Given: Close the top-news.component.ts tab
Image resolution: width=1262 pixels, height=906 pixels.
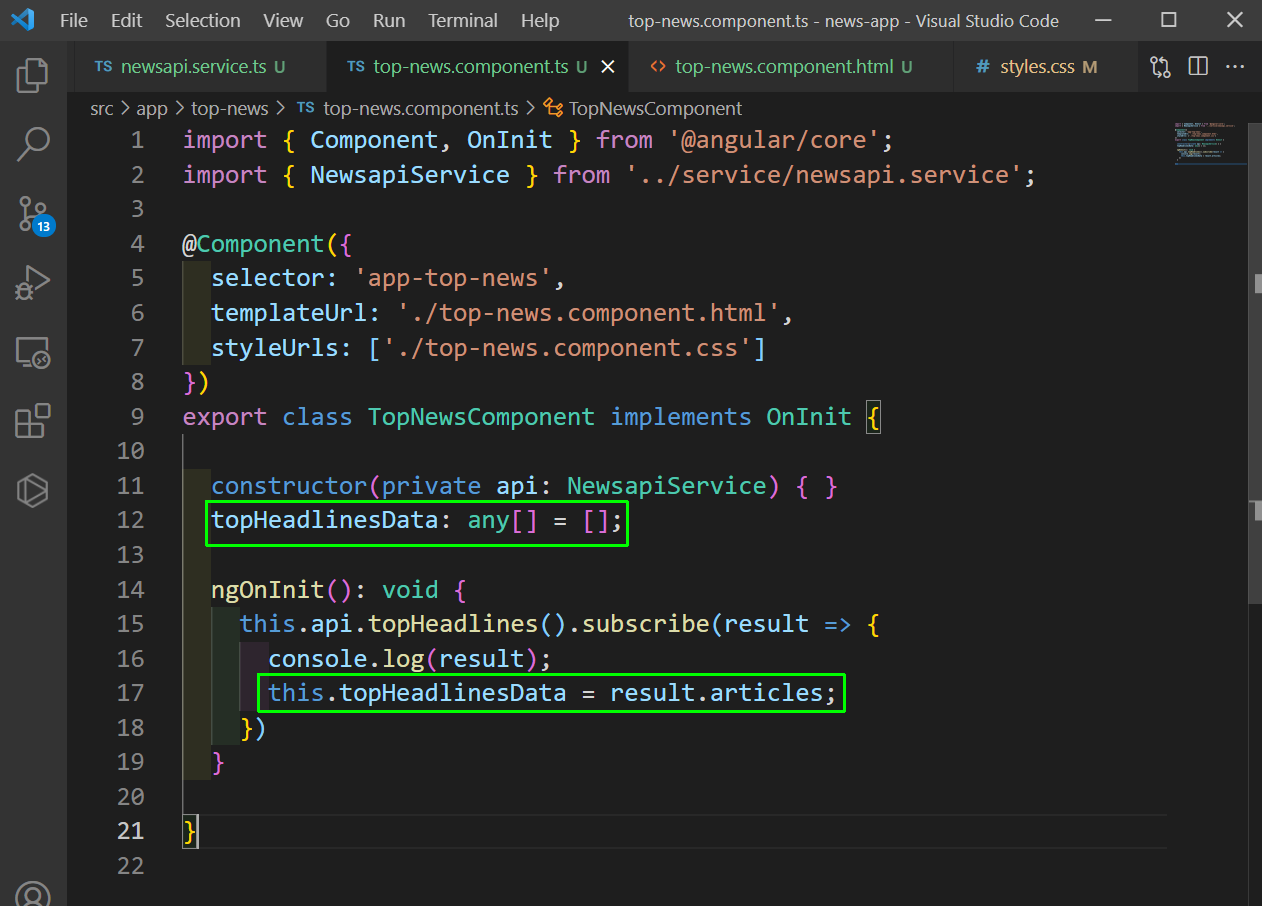Looking at the screenshot, I should (607, 67).
